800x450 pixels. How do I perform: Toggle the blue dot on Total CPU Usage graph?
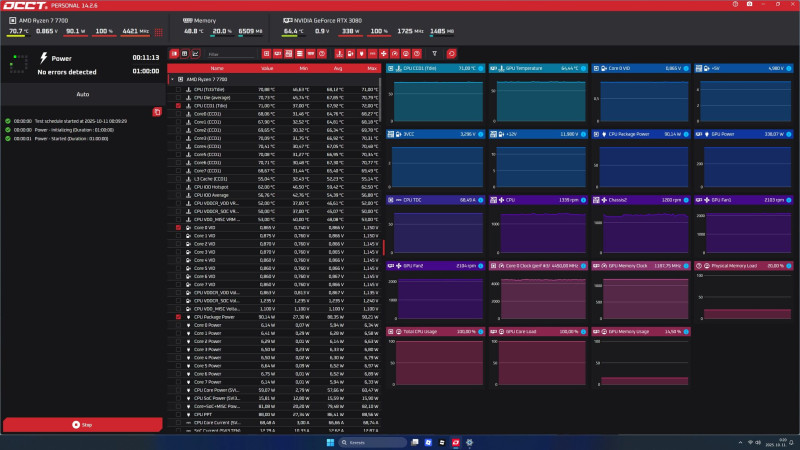click(x=481, y=332)
